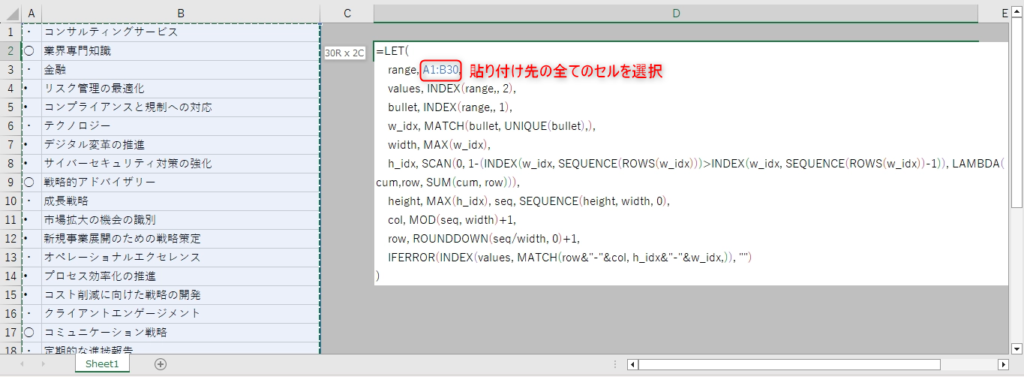Click formula line starting with w_idx, MATCH
Image resolution: width=1024 pixels, height=377 pixels.
coord(492,126)
